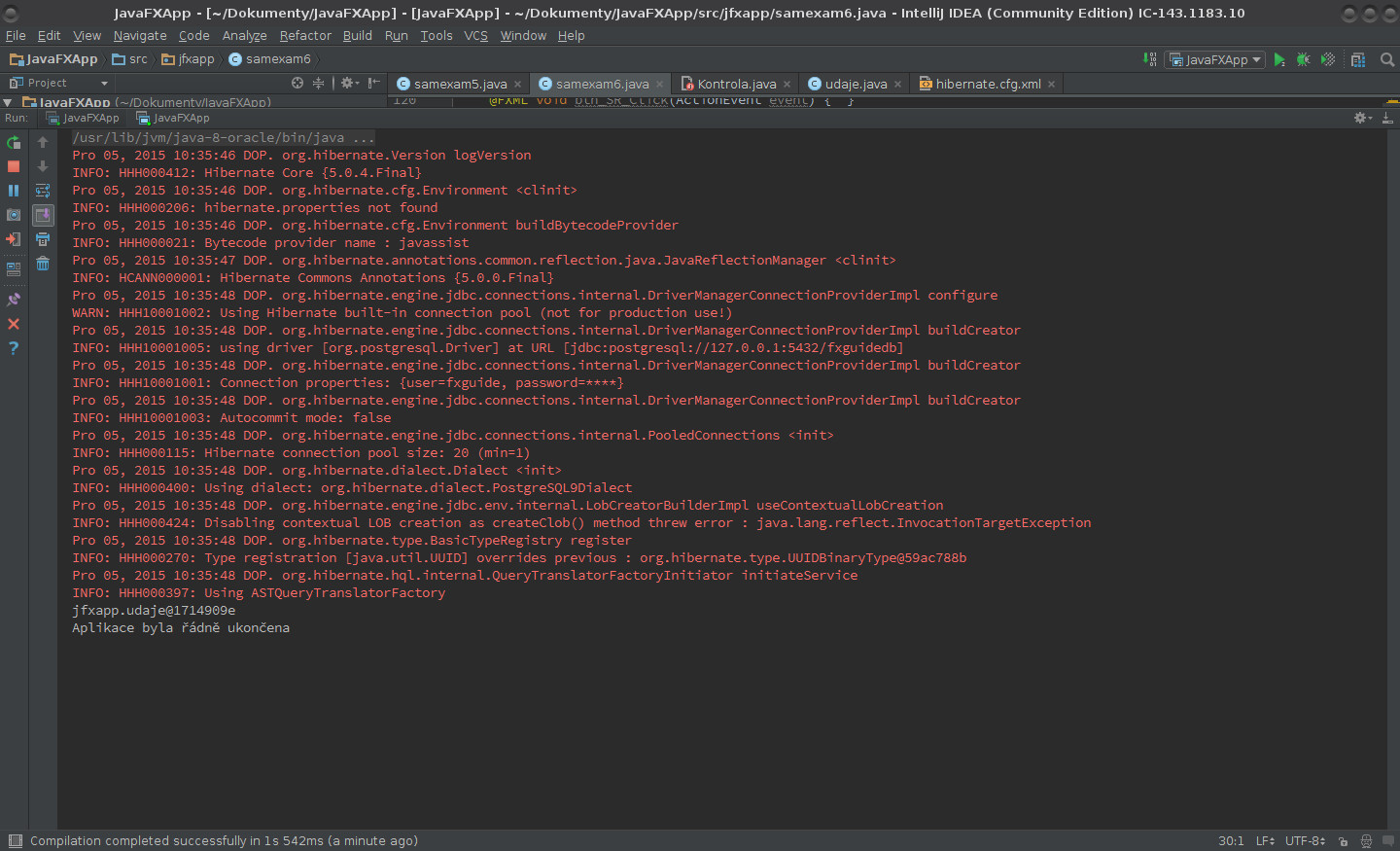Close the Run tab with the red X
This screenshot has height=851, width=1400.
click(x=14, y=324)
